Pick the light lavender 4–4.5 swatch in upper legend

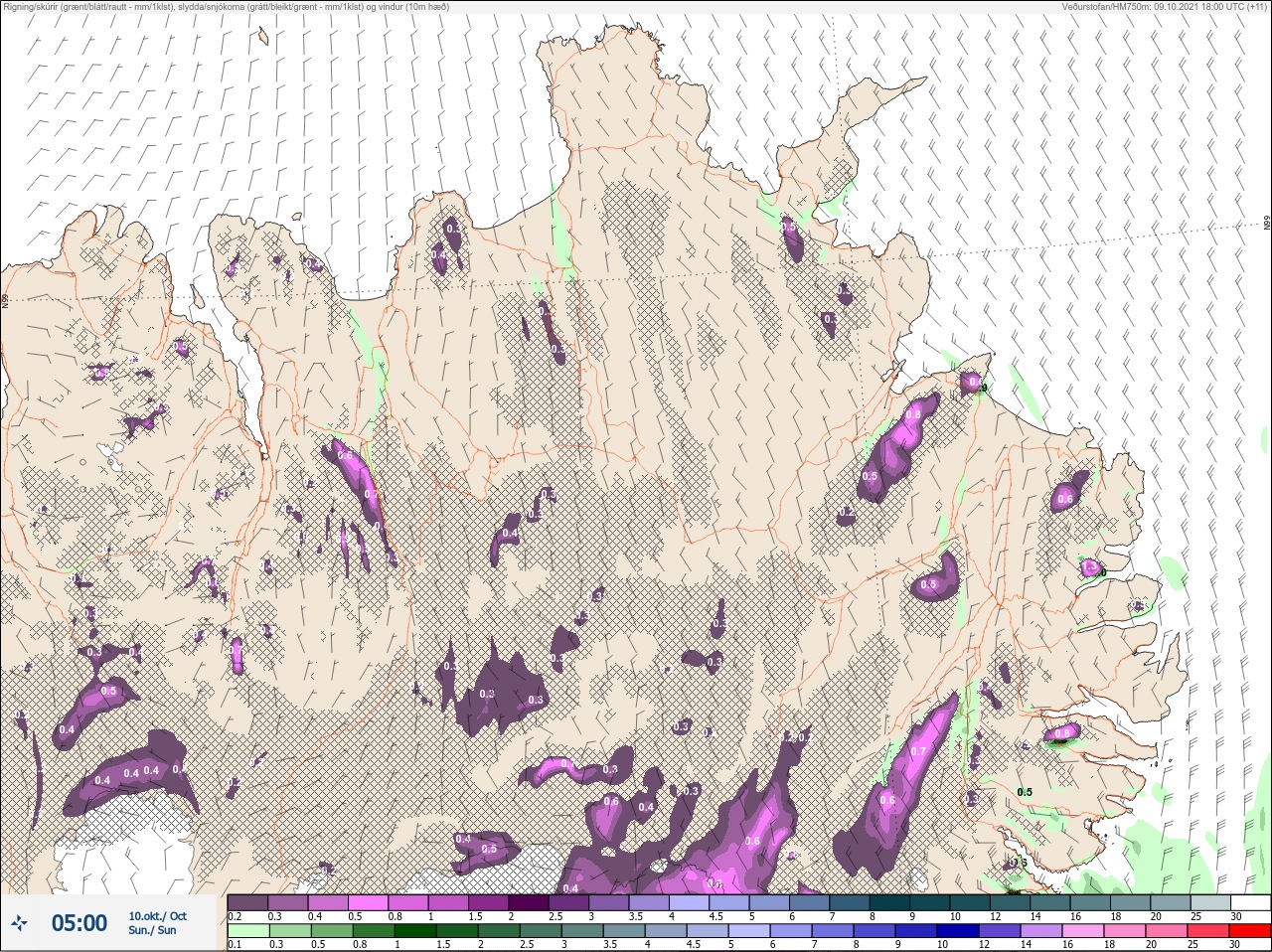[689, 902]
